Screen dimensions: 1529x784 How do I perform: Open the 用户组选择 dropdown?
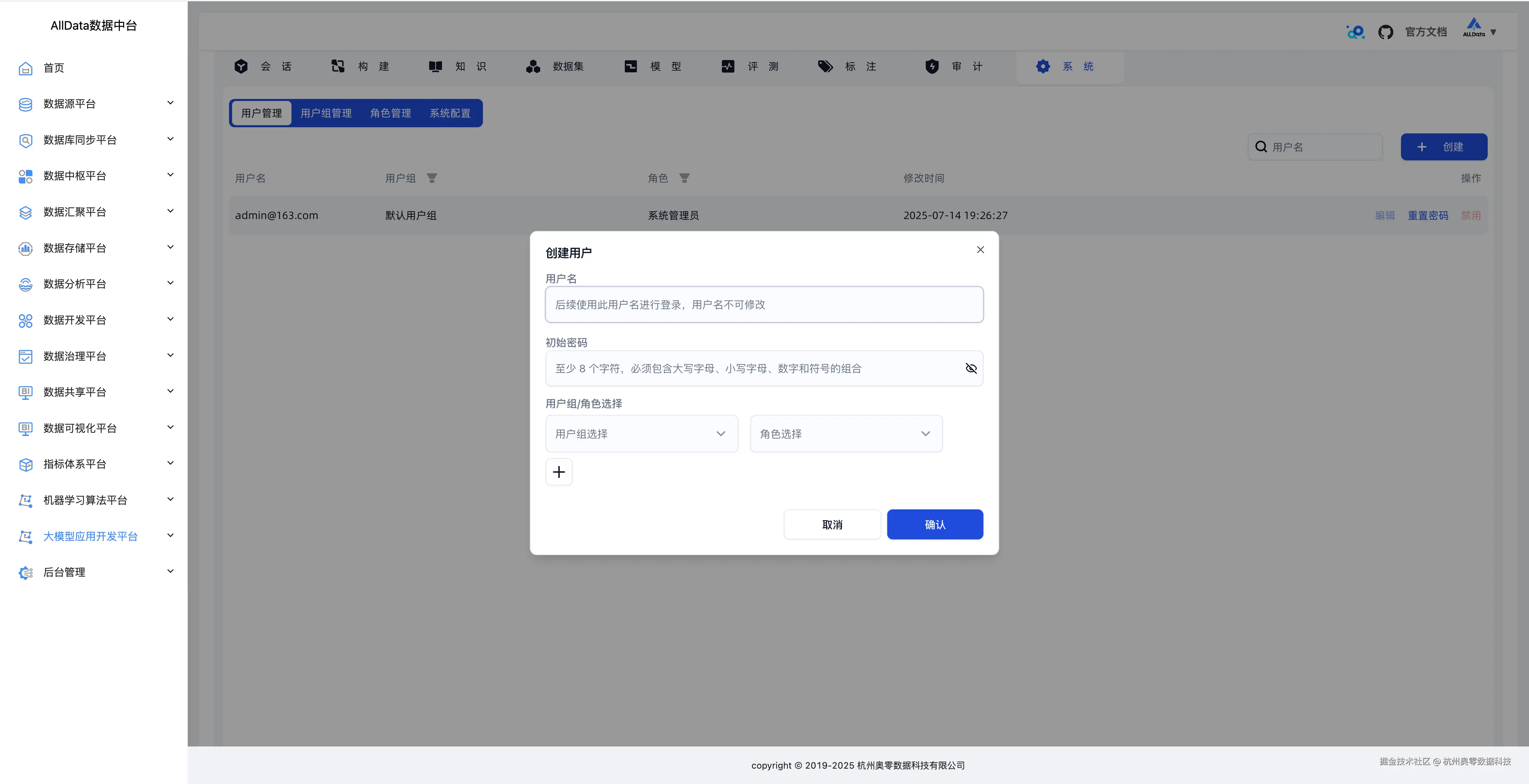[x=642, y=434]
